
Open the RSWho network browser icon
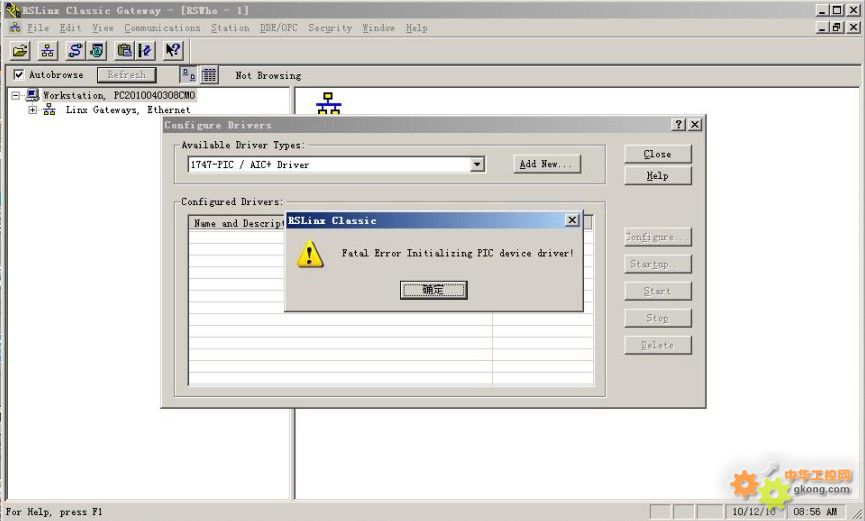tap(48, 51)
